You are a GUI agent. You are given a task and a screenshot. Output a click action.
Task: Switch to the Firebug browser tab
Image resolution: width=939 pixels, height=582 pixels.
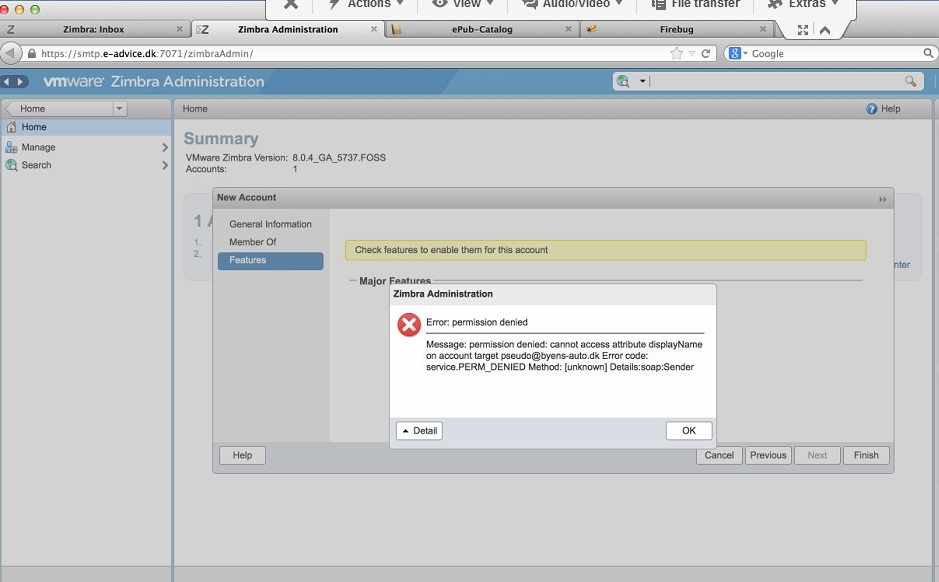pos(677,29)
